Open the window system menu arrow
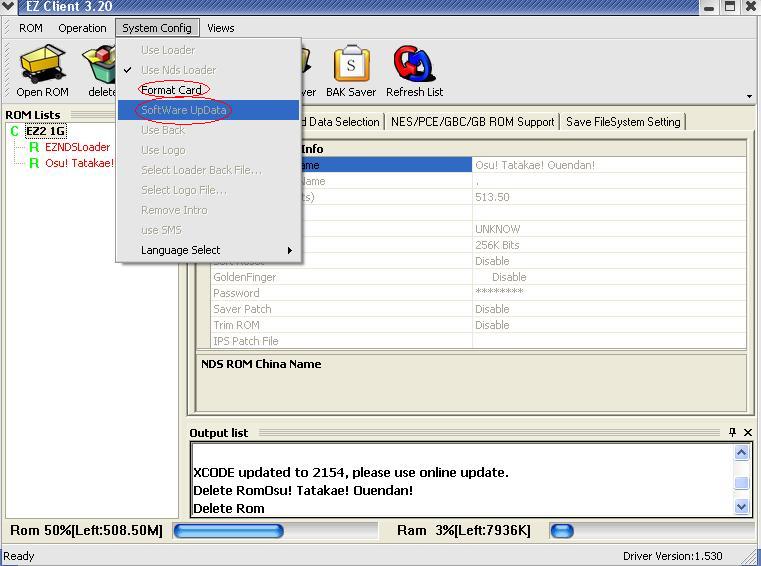This screenshot has height=566, width=761. tap(10, 7)
